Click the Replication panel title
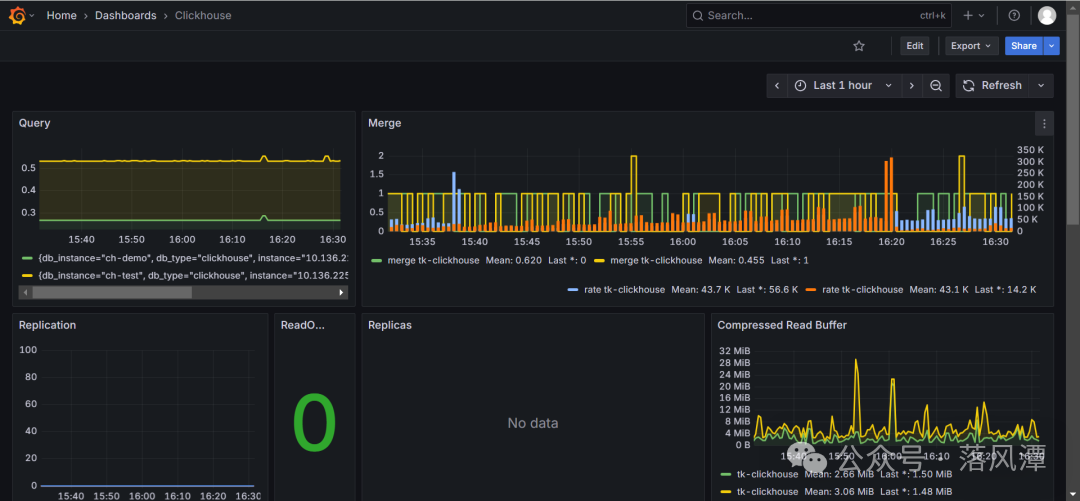The image size is (1080, 501). [x=48, y=325]
